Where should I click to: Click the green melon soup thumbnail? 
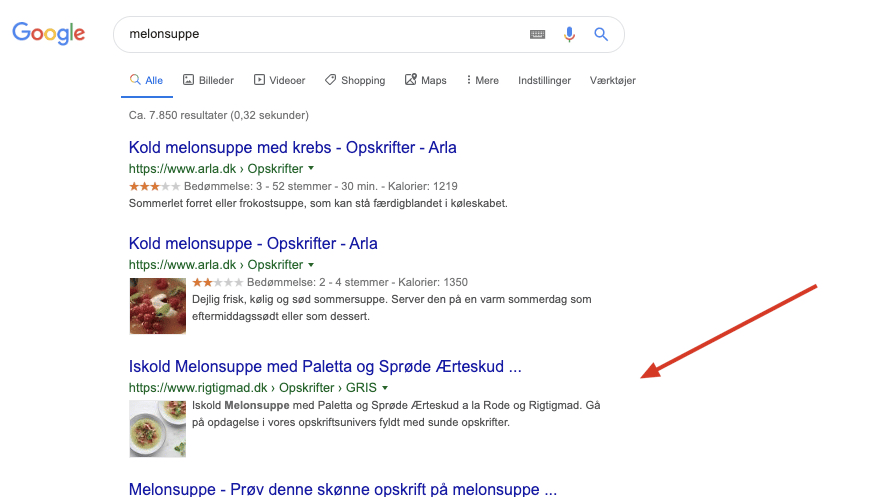[158, 429]
